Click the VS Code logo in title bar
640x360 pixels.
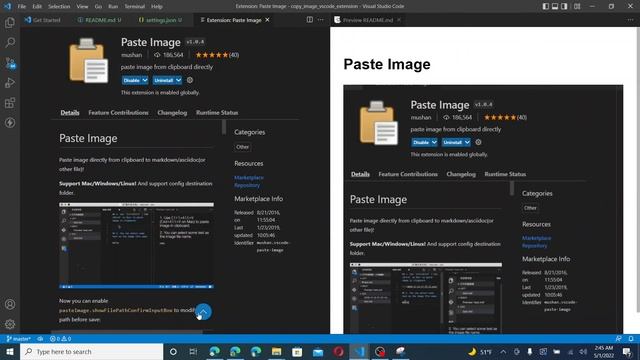pos(7,6)
